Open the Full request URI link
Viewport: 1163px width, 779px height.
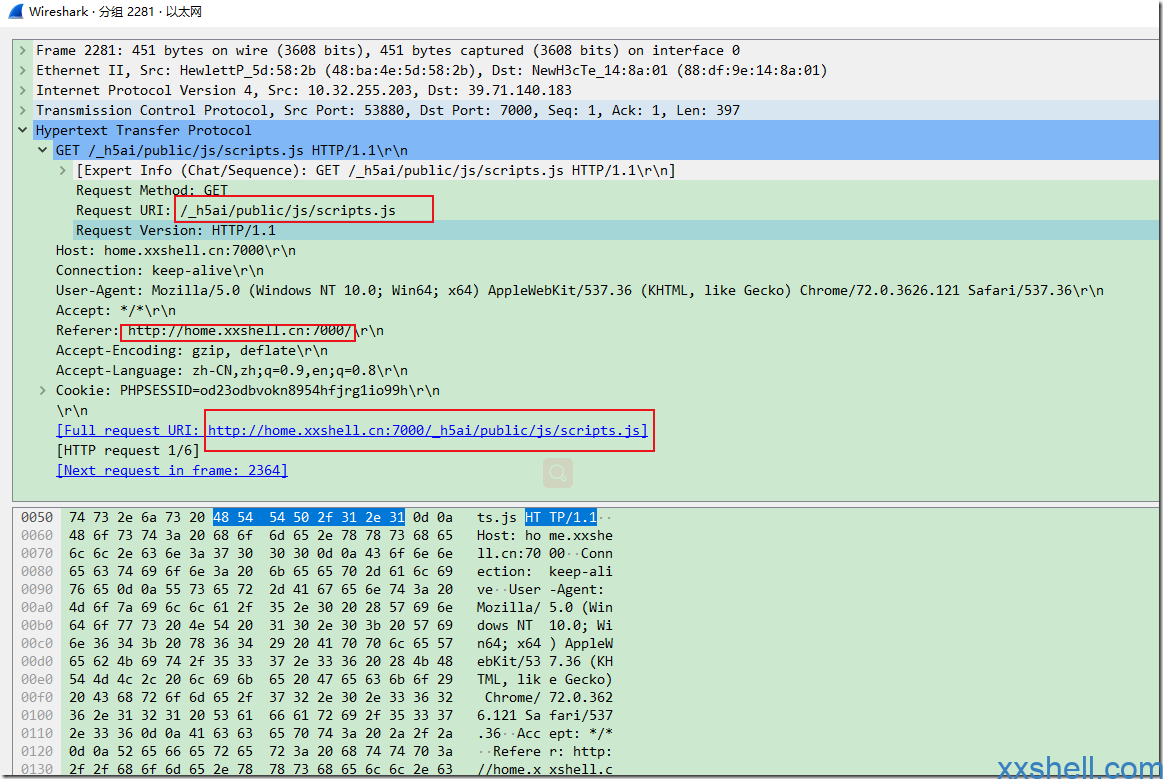[x=352, y=431]
